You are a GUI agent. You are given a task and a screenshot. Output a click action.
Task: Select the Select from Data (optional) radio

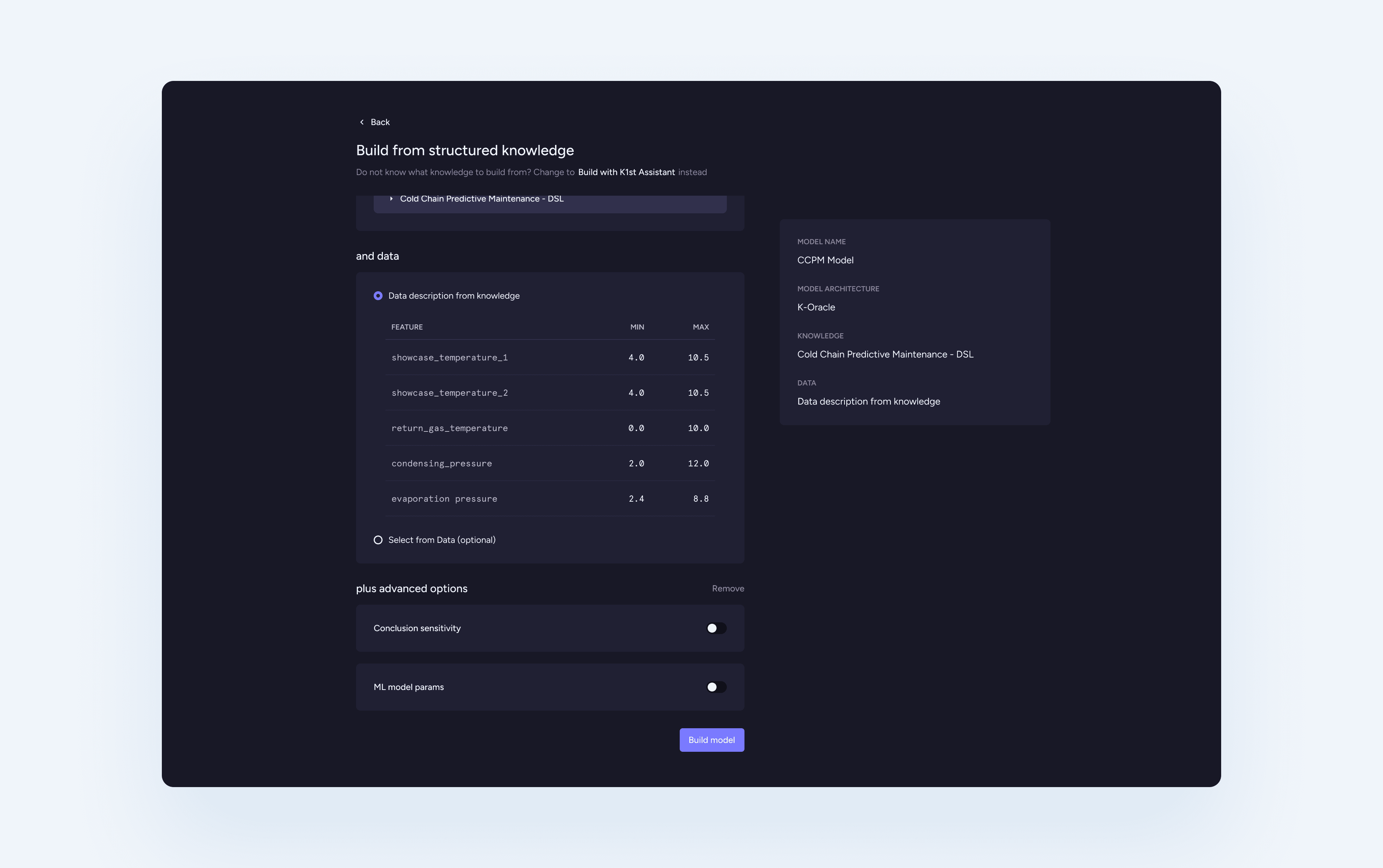[x=378, y=540]
